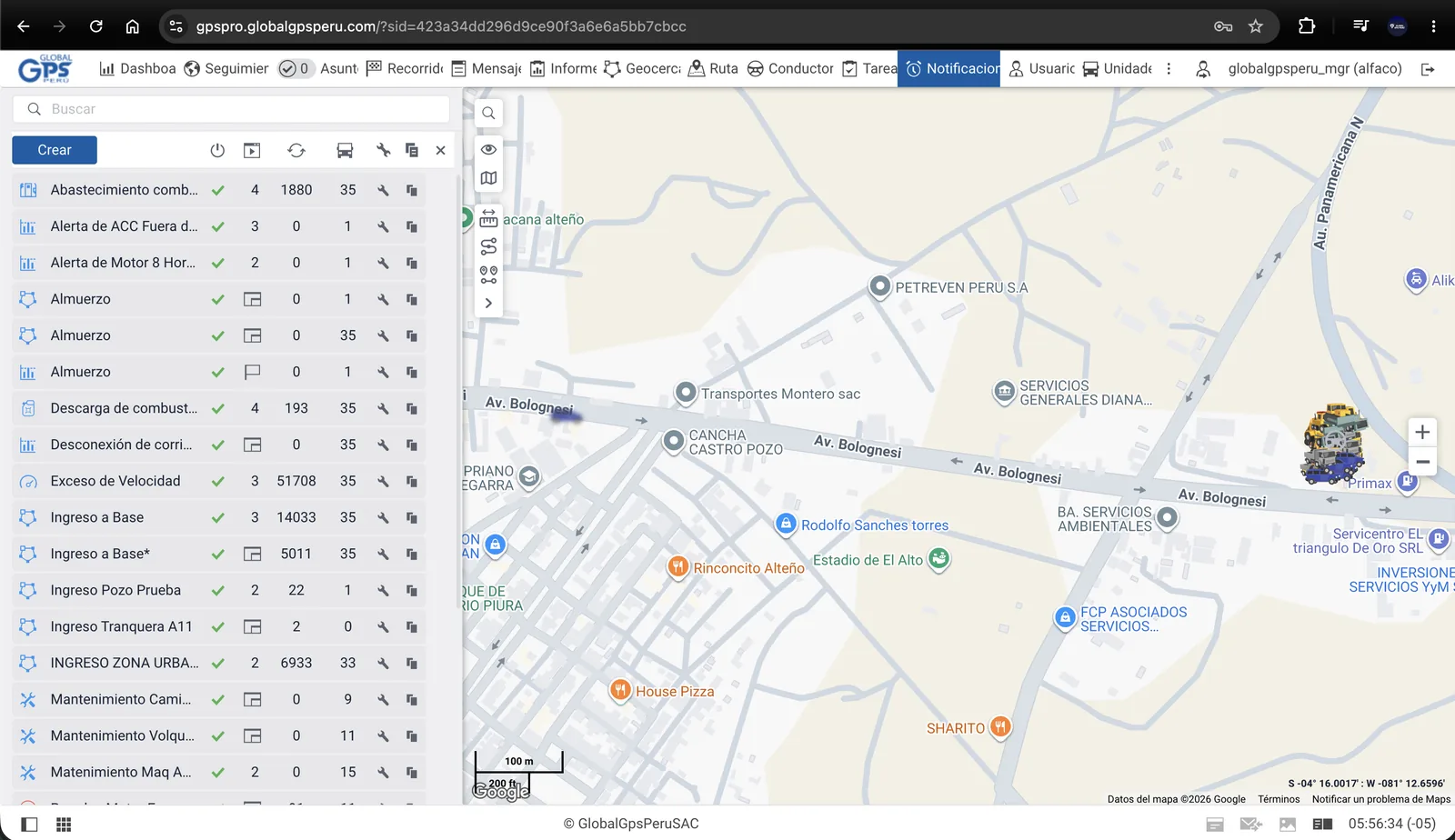Viewport: 1455px width, 840px height.
Task: Toggle the Alerta de Motor 8 Hor checkmark
Action: 218,263
